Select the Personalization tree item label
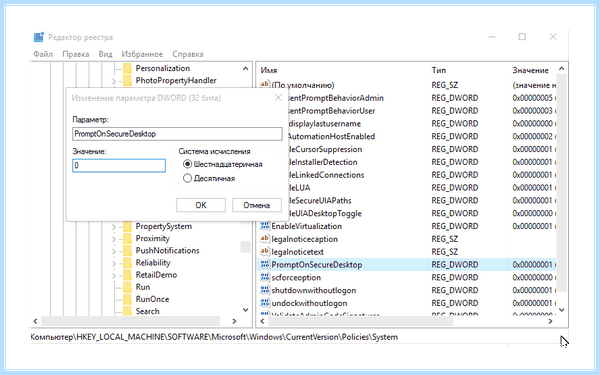The width and height of the screenshot is (600, 375). tap(163, 68)
